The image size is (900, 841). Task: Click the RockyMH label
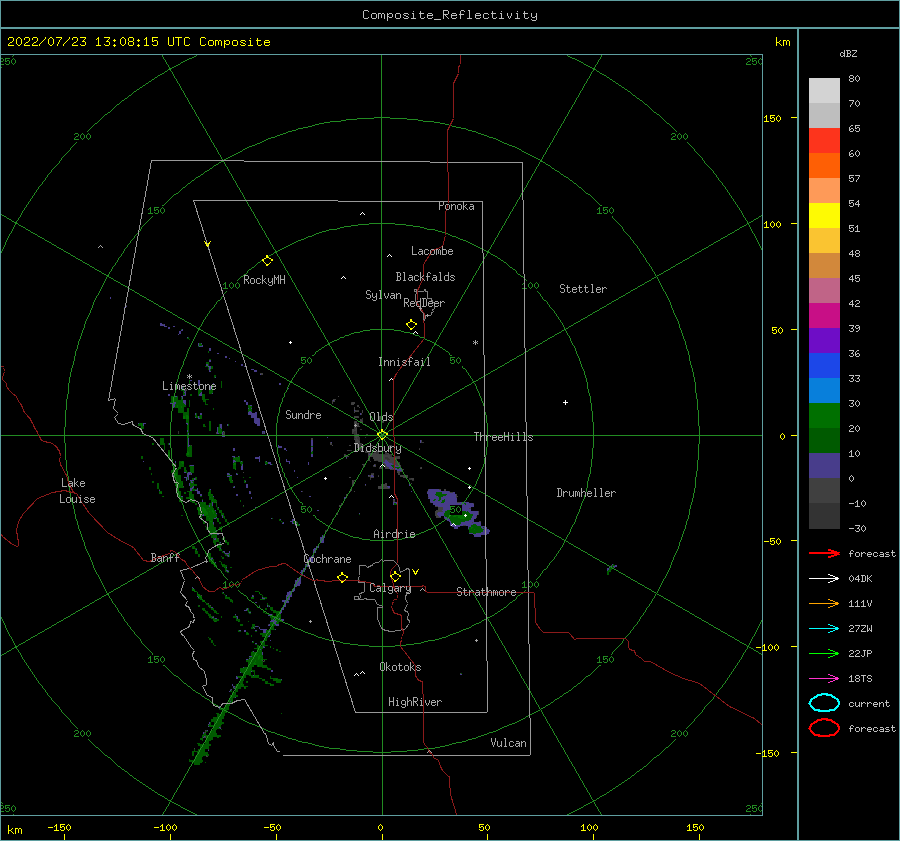click(x=264, y=280)
